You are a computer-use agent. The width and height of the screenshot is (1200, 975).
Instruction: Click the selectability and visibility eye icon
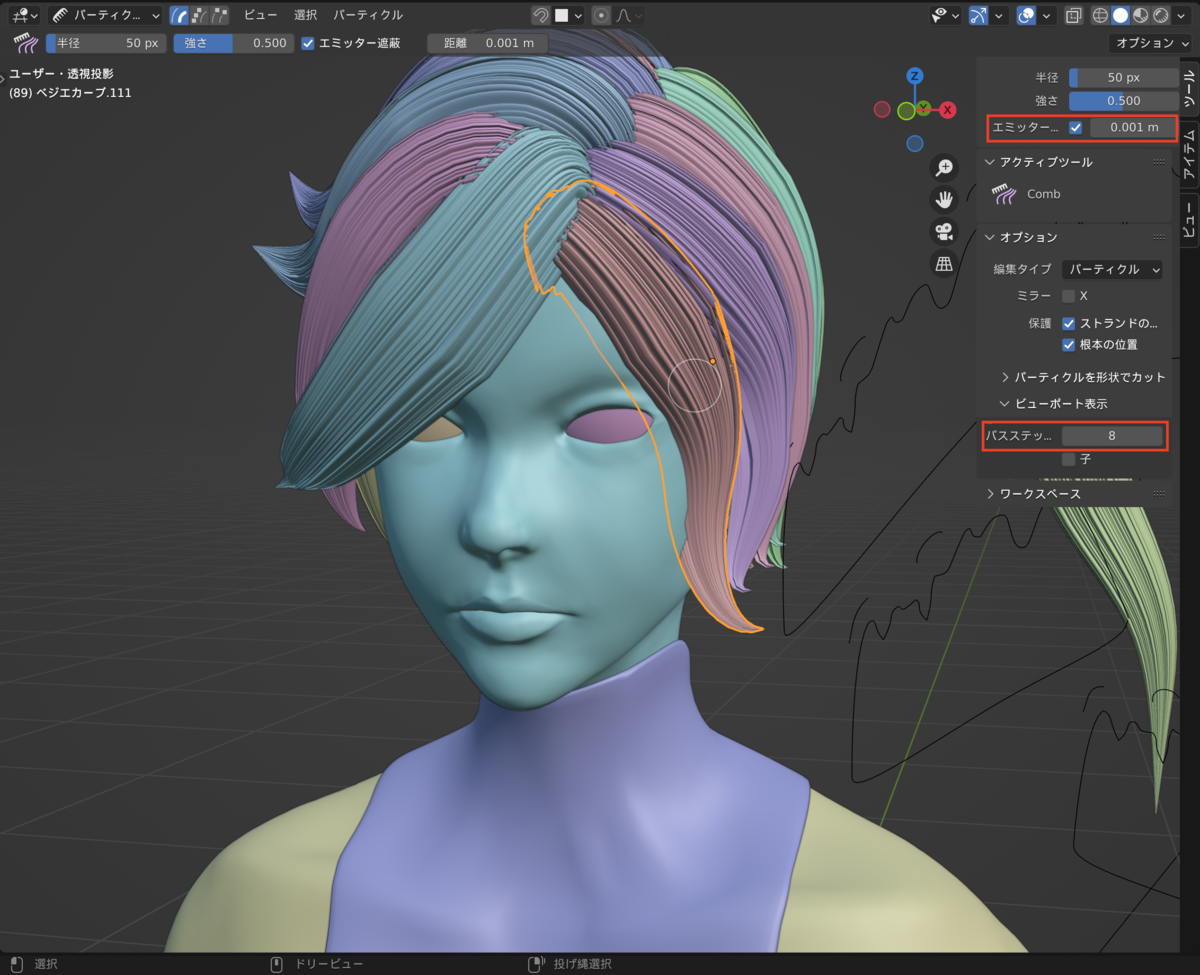tap(945, 15)
